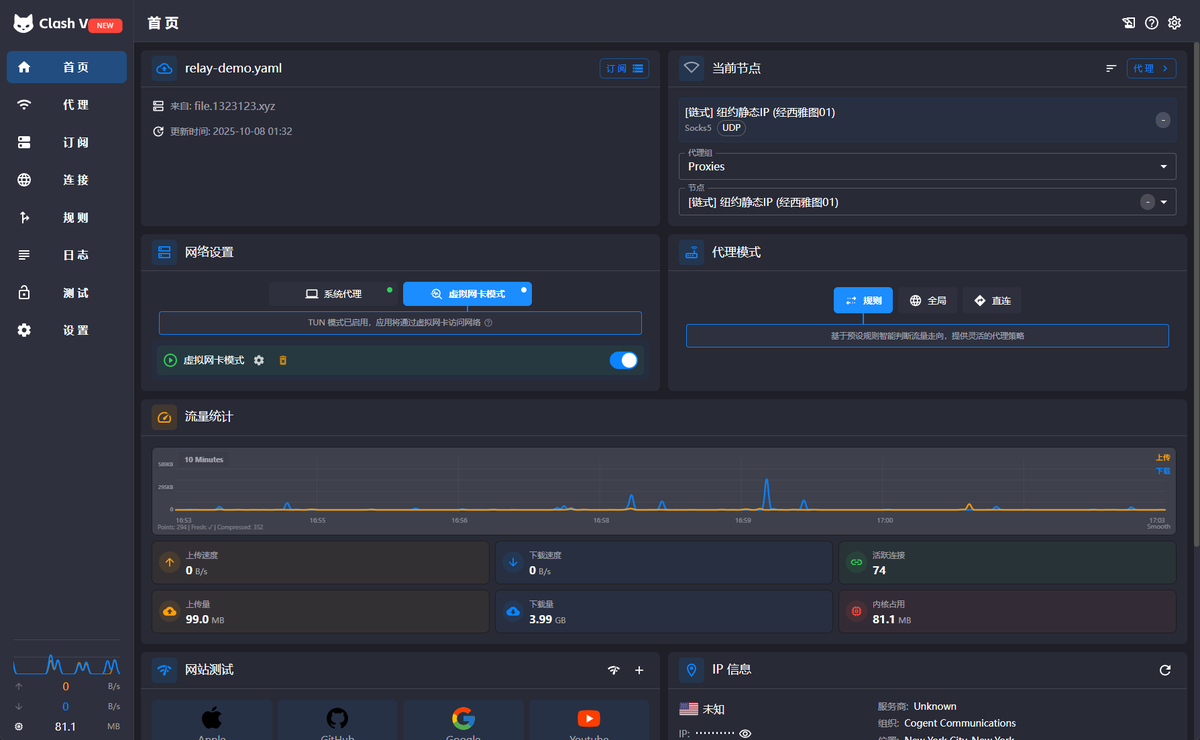Click the 上传量 upload total card icon
This screenshot has width=1200, height=740.
(170, 611)
